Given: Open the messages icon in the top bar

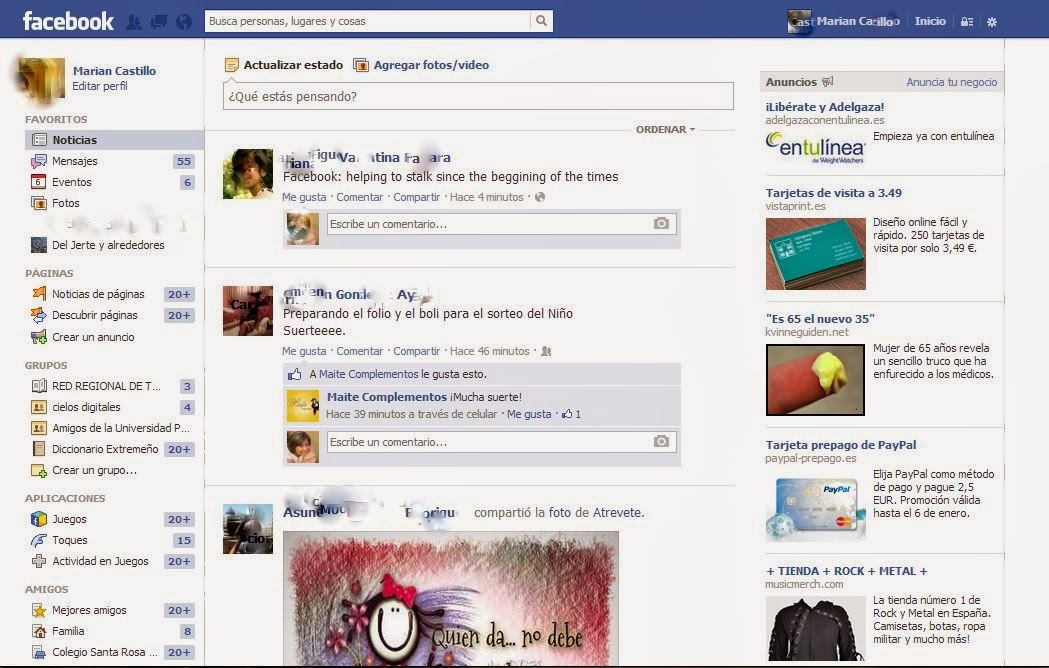Looking at the screenshot, I should coord(158,20).
